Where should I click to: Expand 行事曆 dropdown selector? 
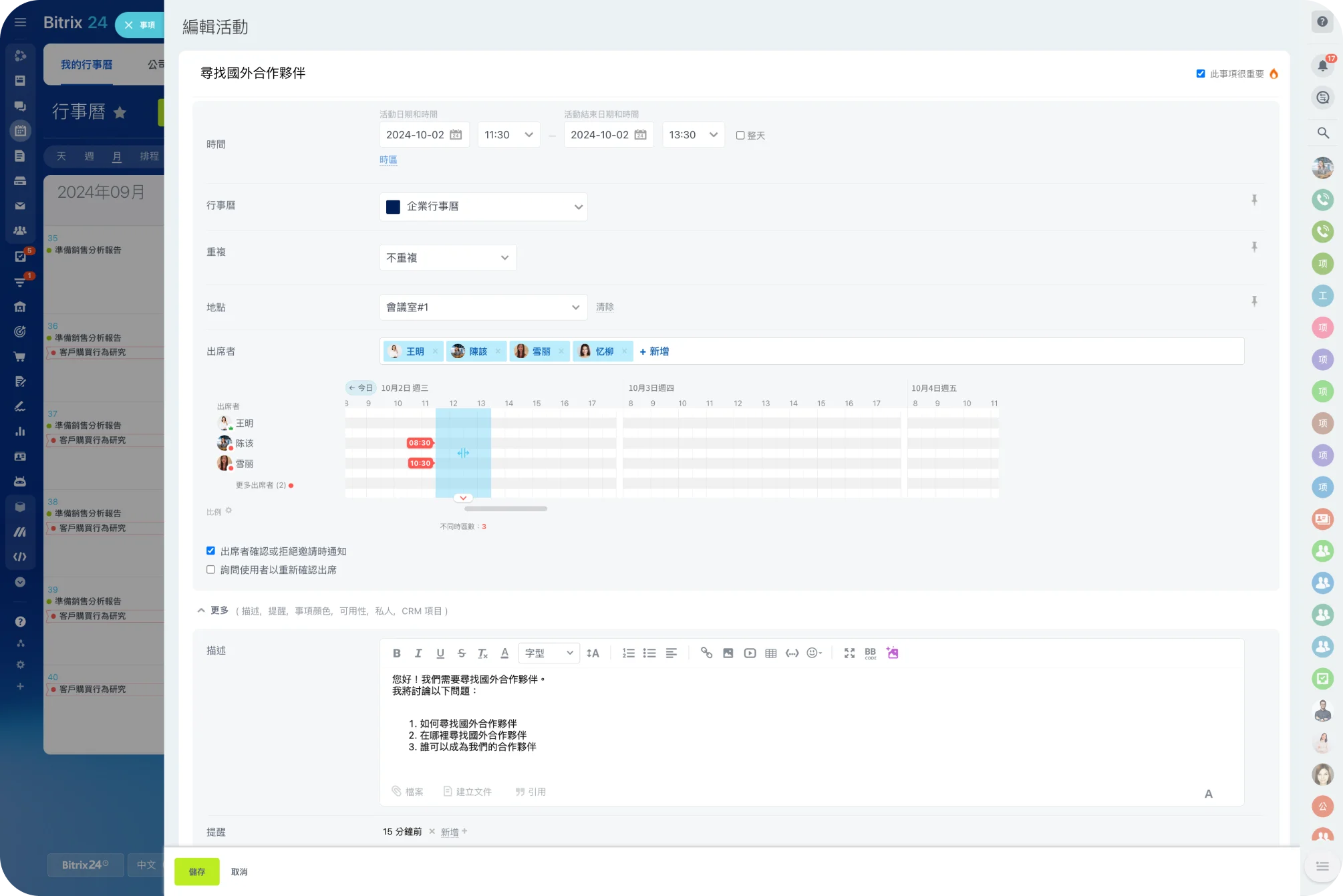(x=577, y=207)
